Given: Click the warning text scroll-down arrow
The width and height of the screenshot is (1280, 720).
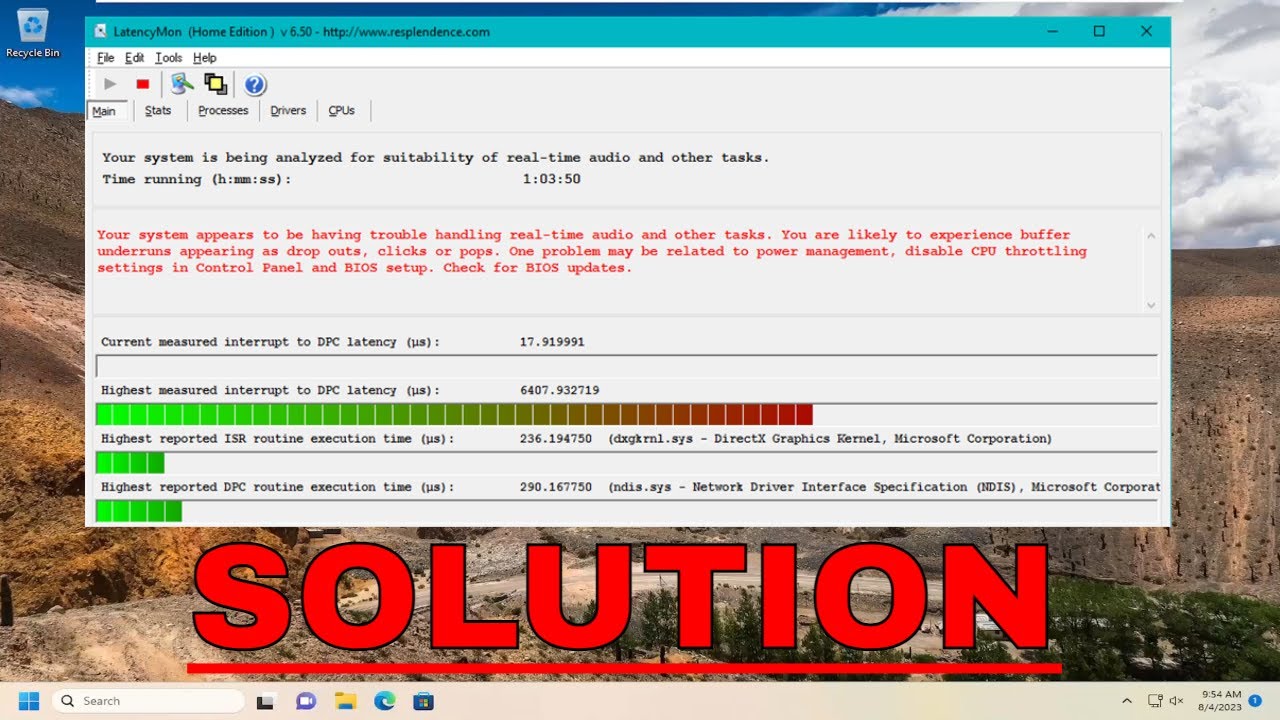Looking at the screenshot, I should pos(1150,305).
